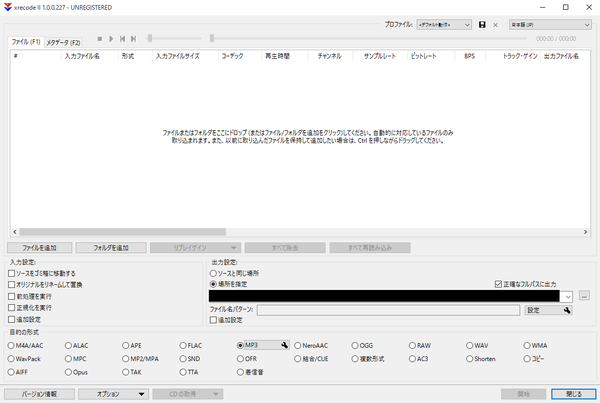Screen dimensions: 600x403
Task: Switch to the ファイル (F1) tab
Action: coord(26,42)
